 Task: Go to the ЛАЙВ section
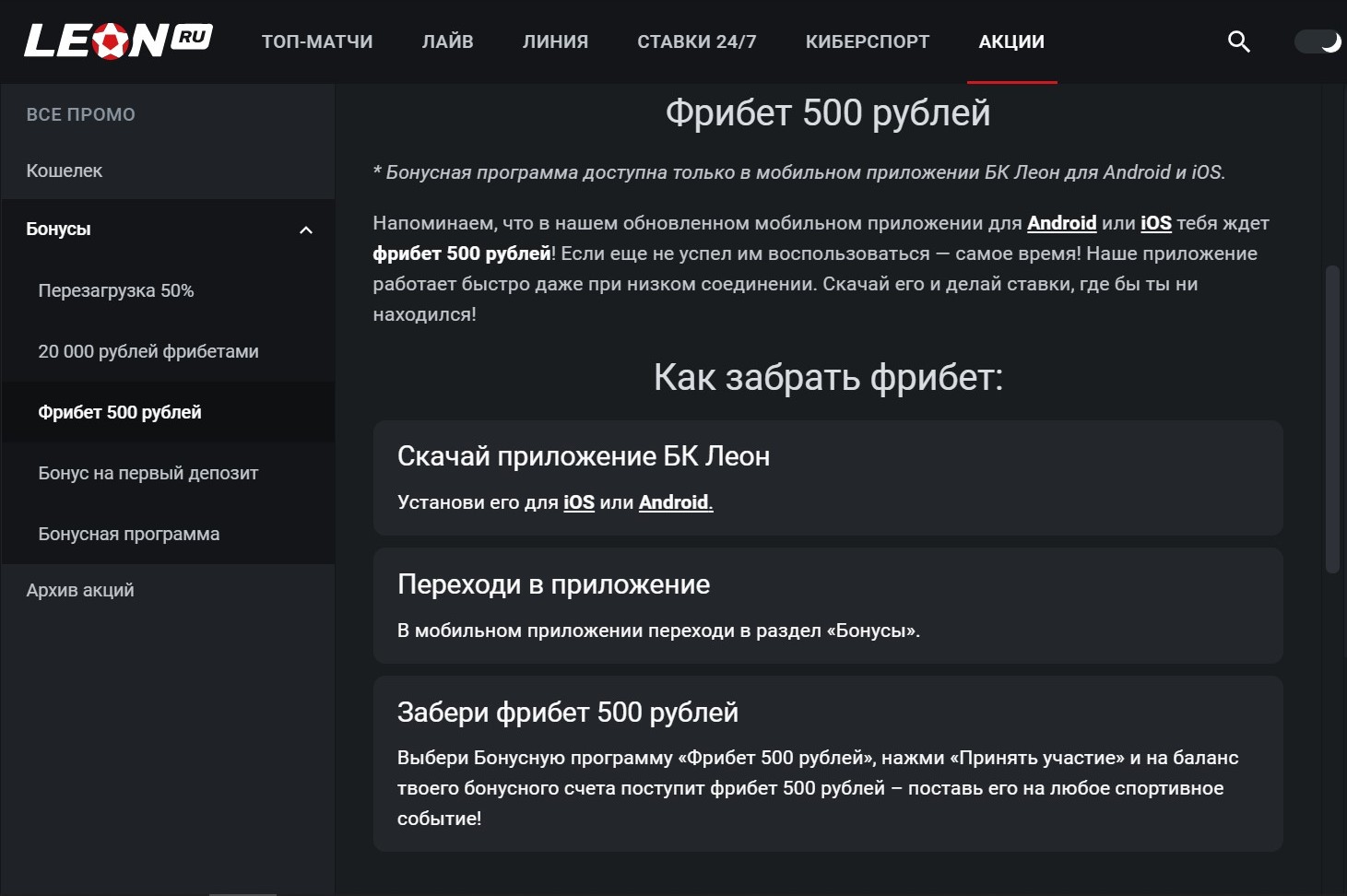448,41
